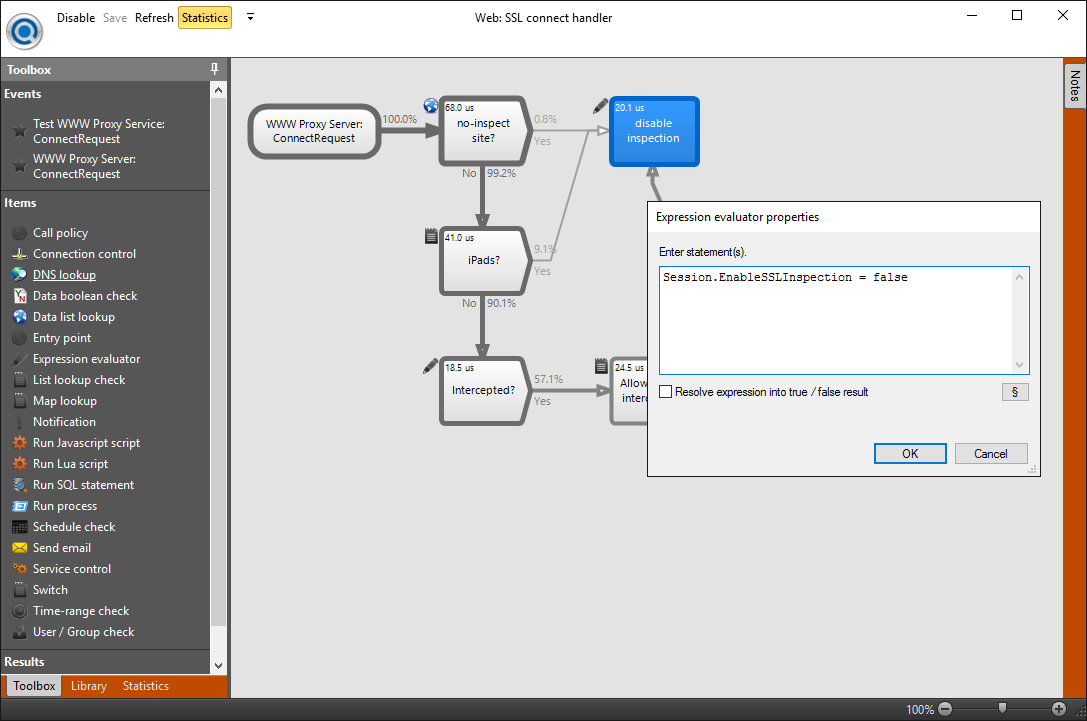
Task: Adjust the zoom slider handle
Action: click(1002, 708)
